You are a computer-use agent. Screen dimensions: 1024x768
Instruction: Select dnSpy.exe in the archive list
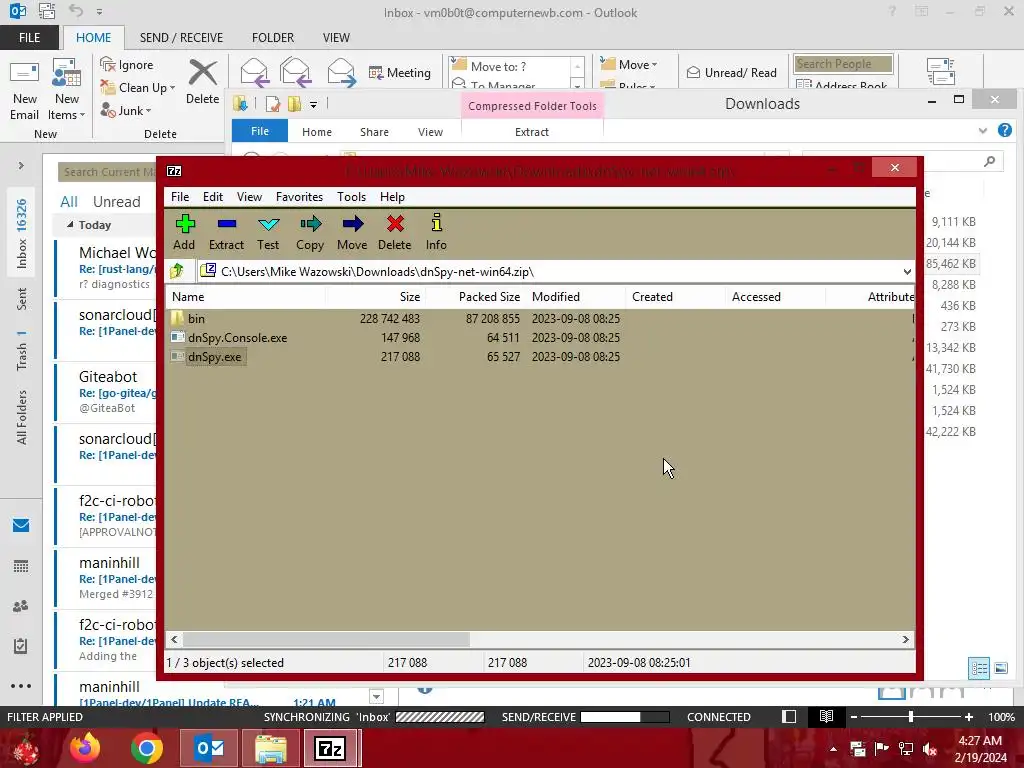pyautogui.click(x=214, y=357)
